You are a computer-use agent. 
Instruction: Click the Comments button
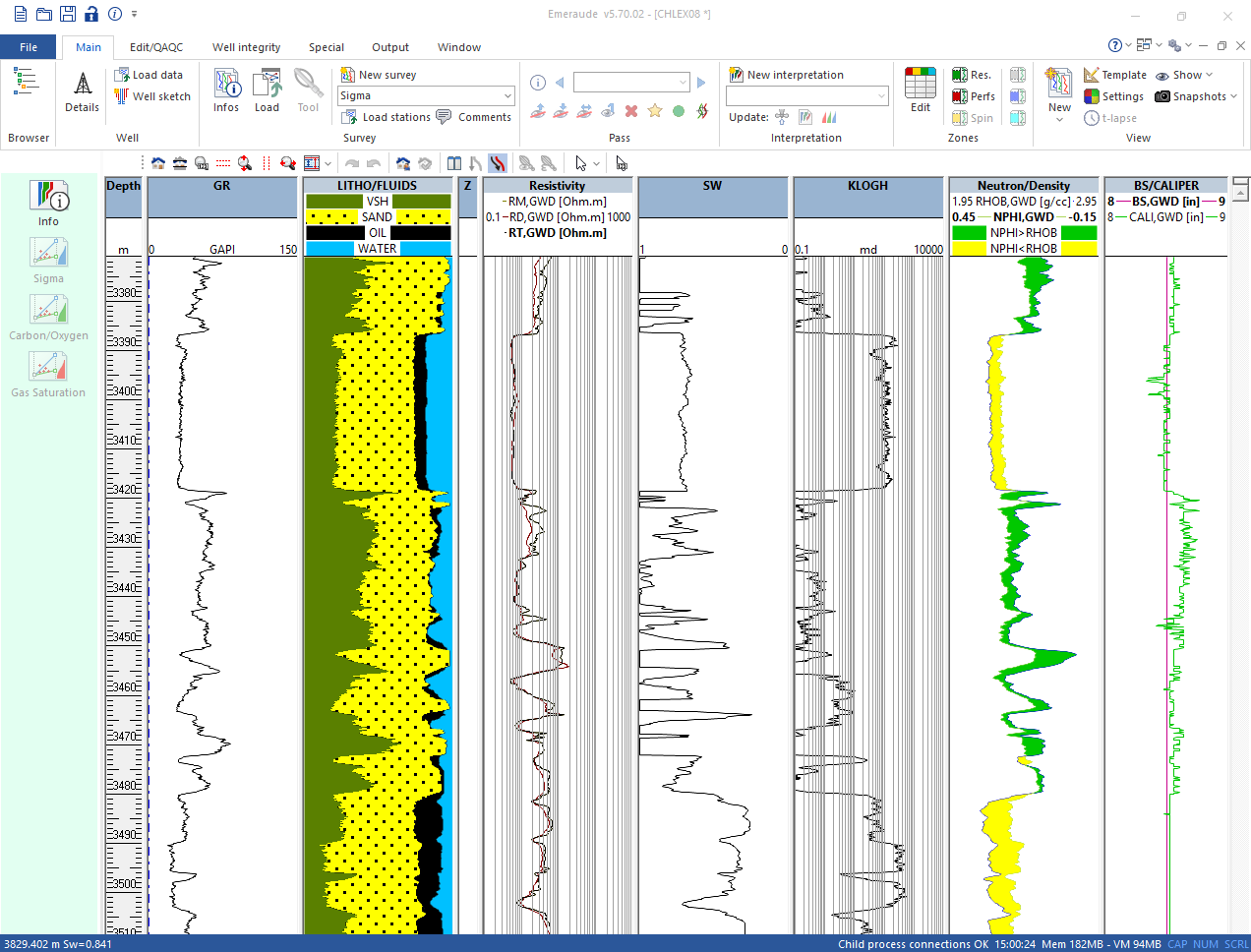(x=473, y=117)
